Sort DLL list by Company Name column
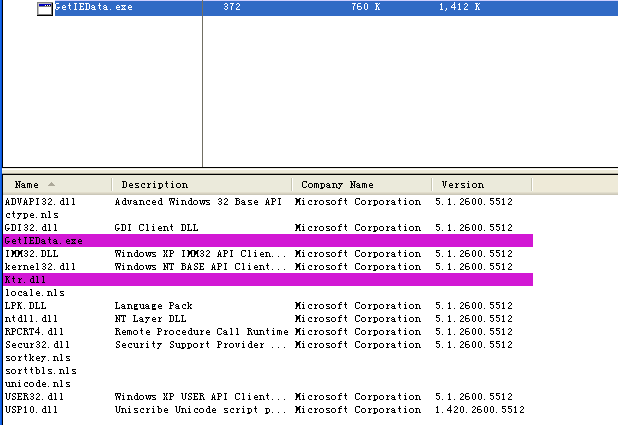 (x=362, y=185)
